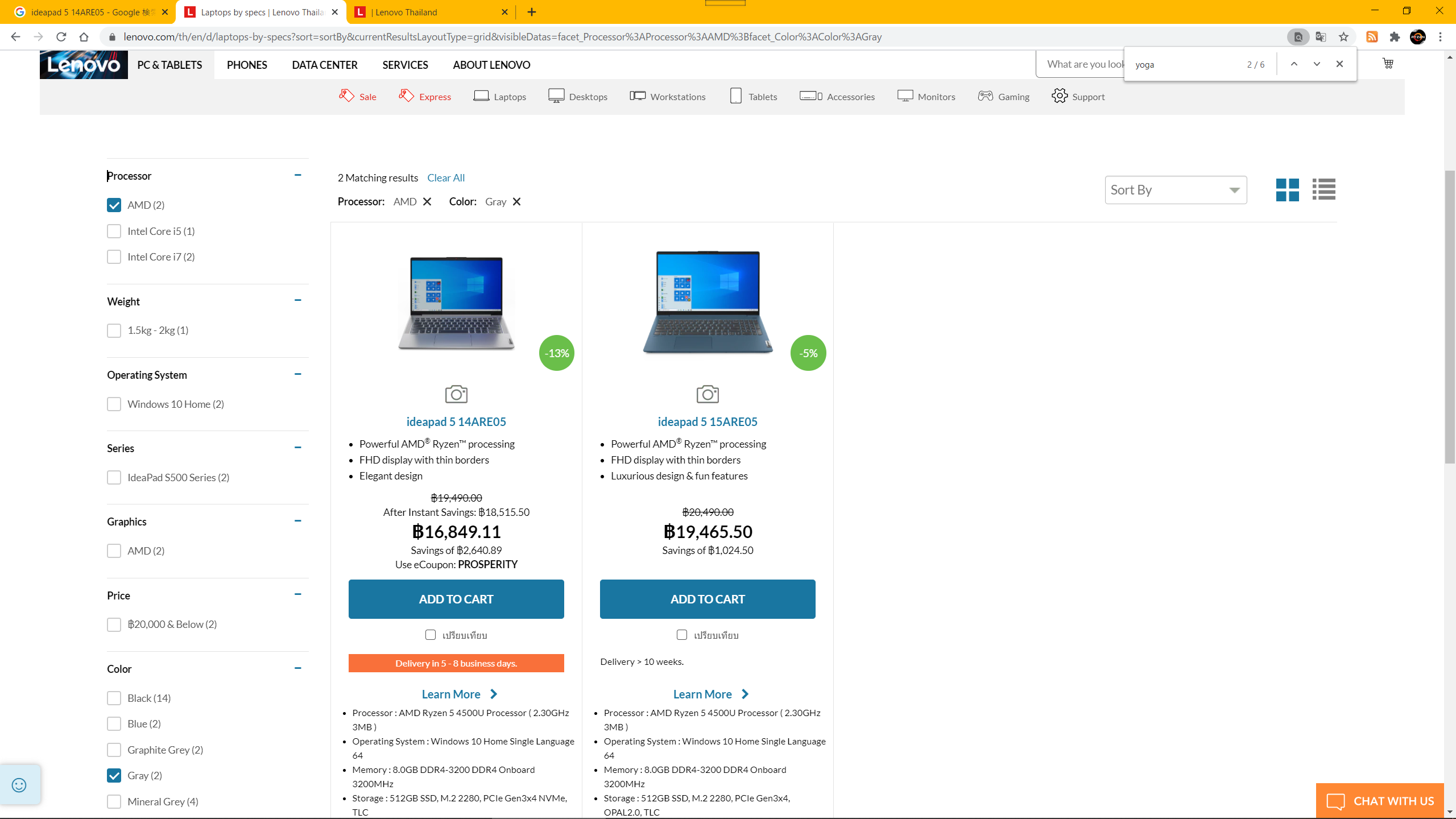Open the RSS feed extension icon
This screenshot has height=819, width=1456.
pyautogui.click(x=1372, y=37)
